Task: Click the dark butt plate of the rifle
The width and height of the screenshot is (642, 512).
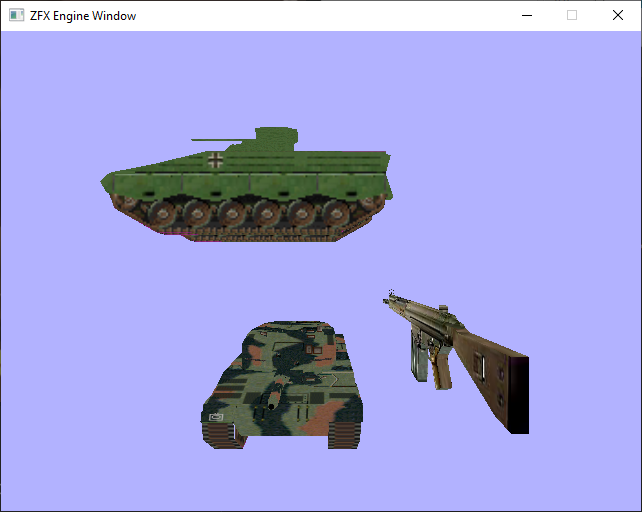Action: click(x=518, y=395)
